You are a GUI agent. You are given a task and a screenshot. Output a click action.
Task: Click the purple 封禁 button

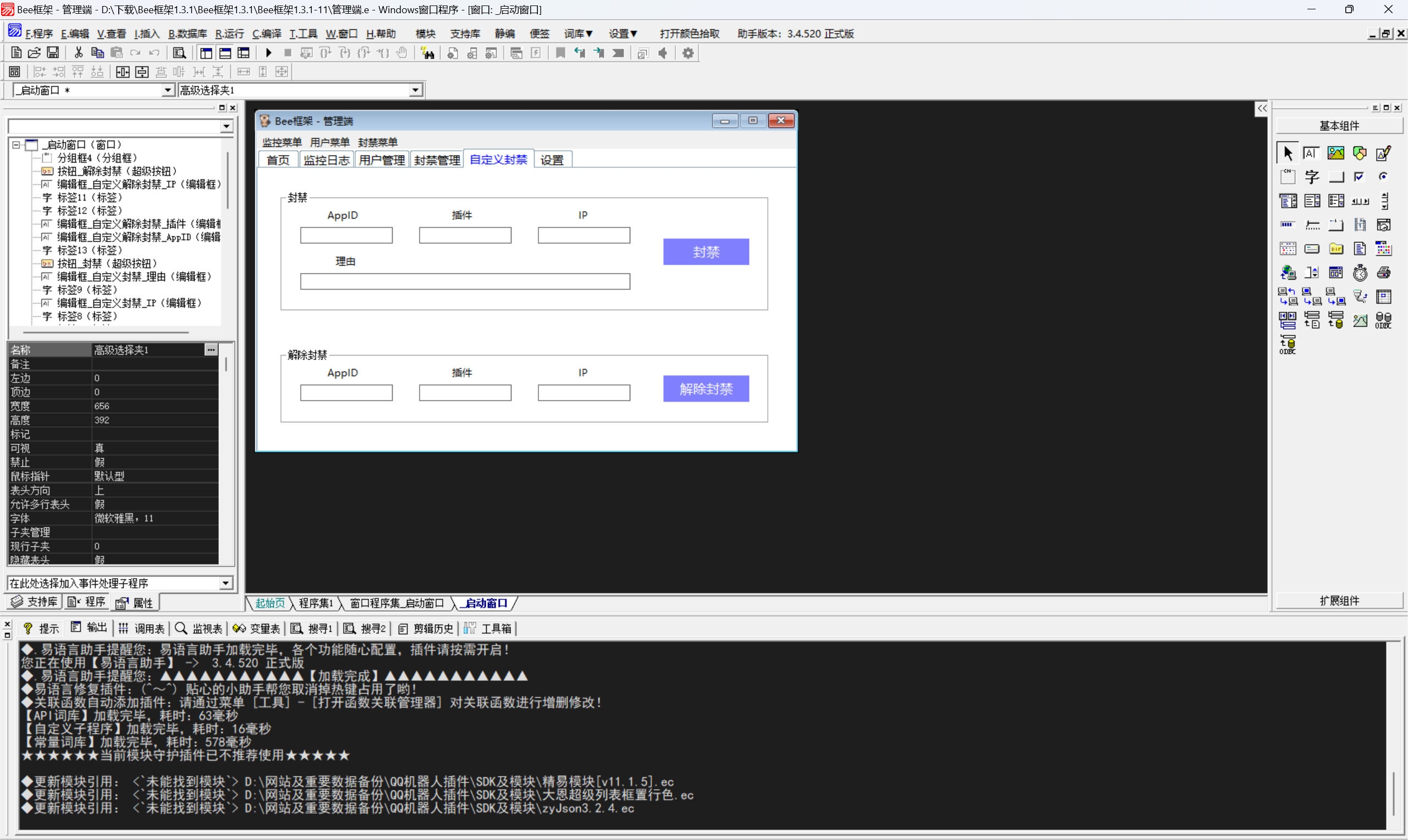706,252
